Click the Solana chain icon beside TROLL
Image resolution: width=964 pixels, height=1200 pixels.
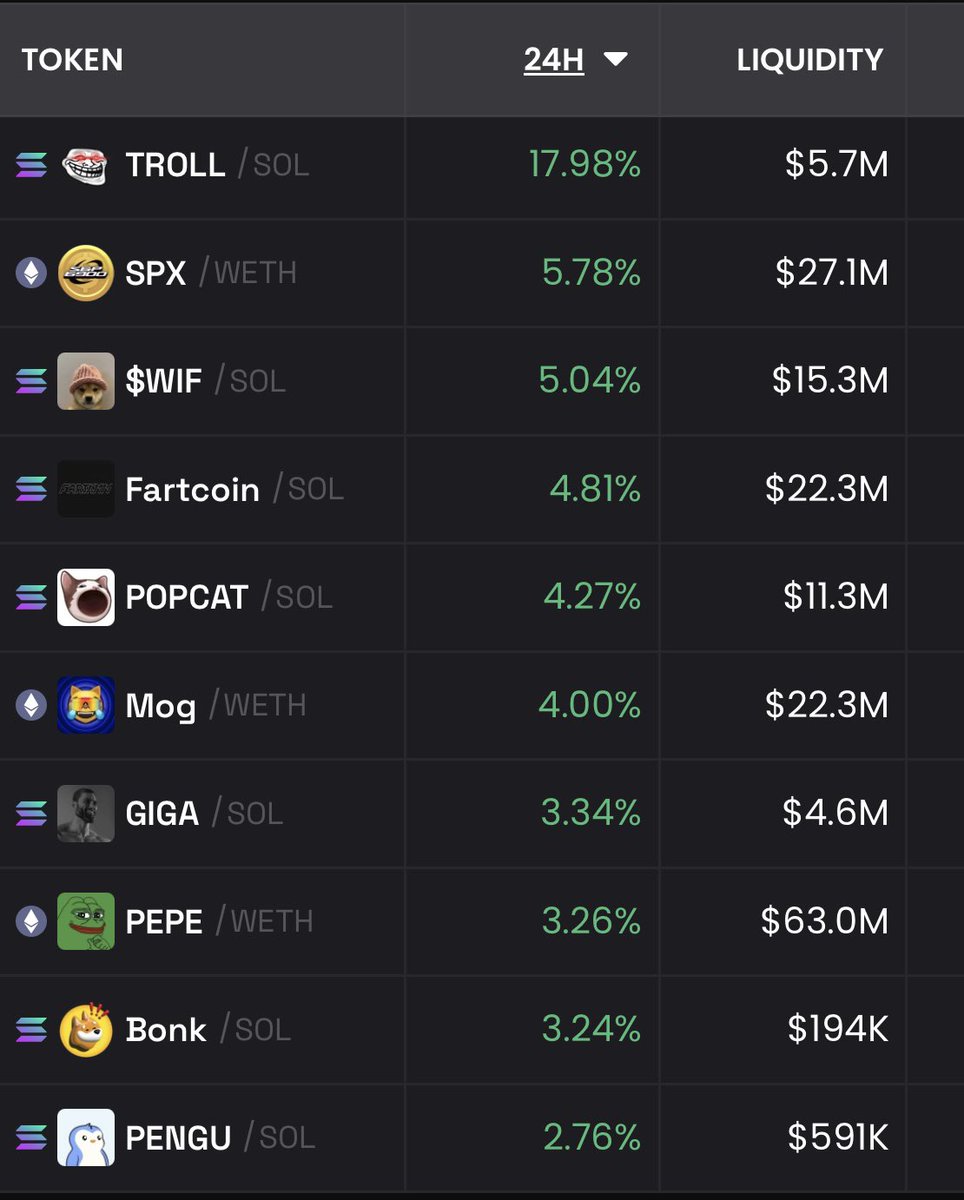[x=31, y=165]
